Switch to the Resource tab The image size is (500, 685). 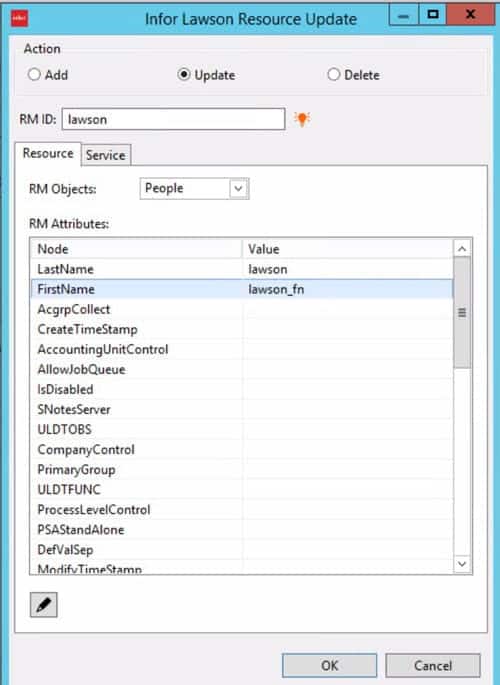click(x=48, y=153)
